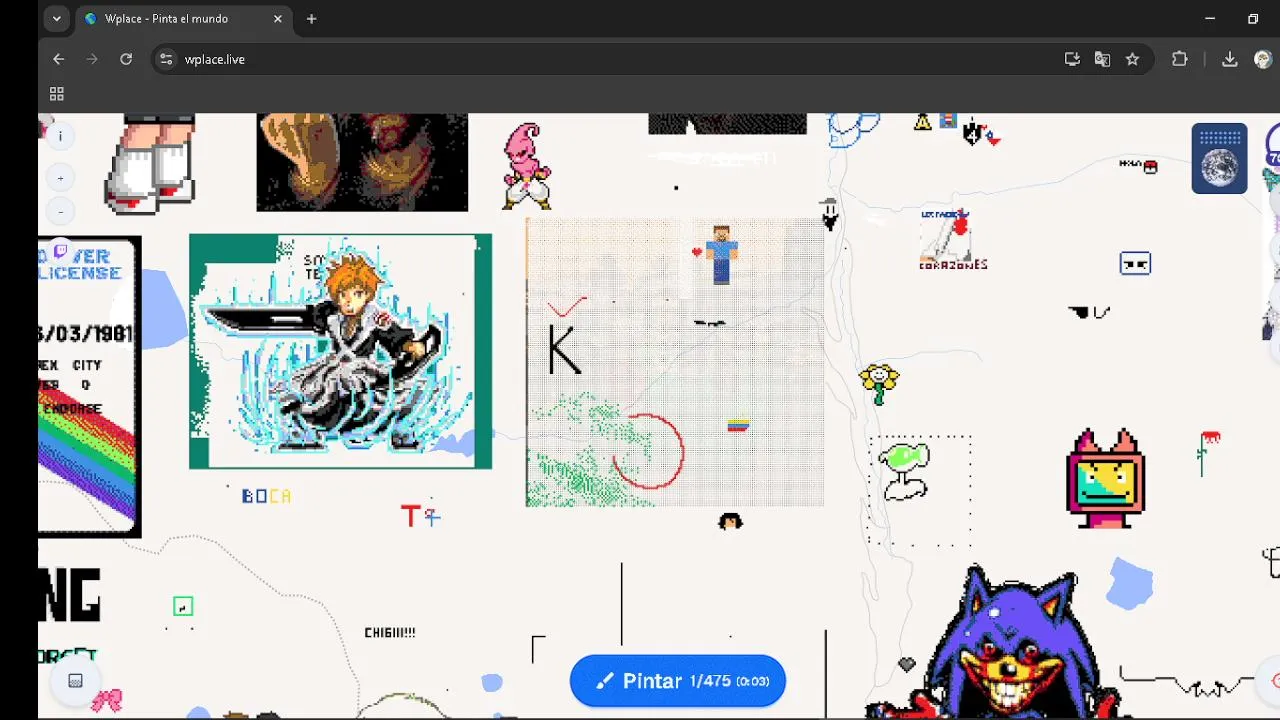Click the BOCA pixel text
Image resolution: width=1280 pixels, height=720 pixels.
[266, 496]
